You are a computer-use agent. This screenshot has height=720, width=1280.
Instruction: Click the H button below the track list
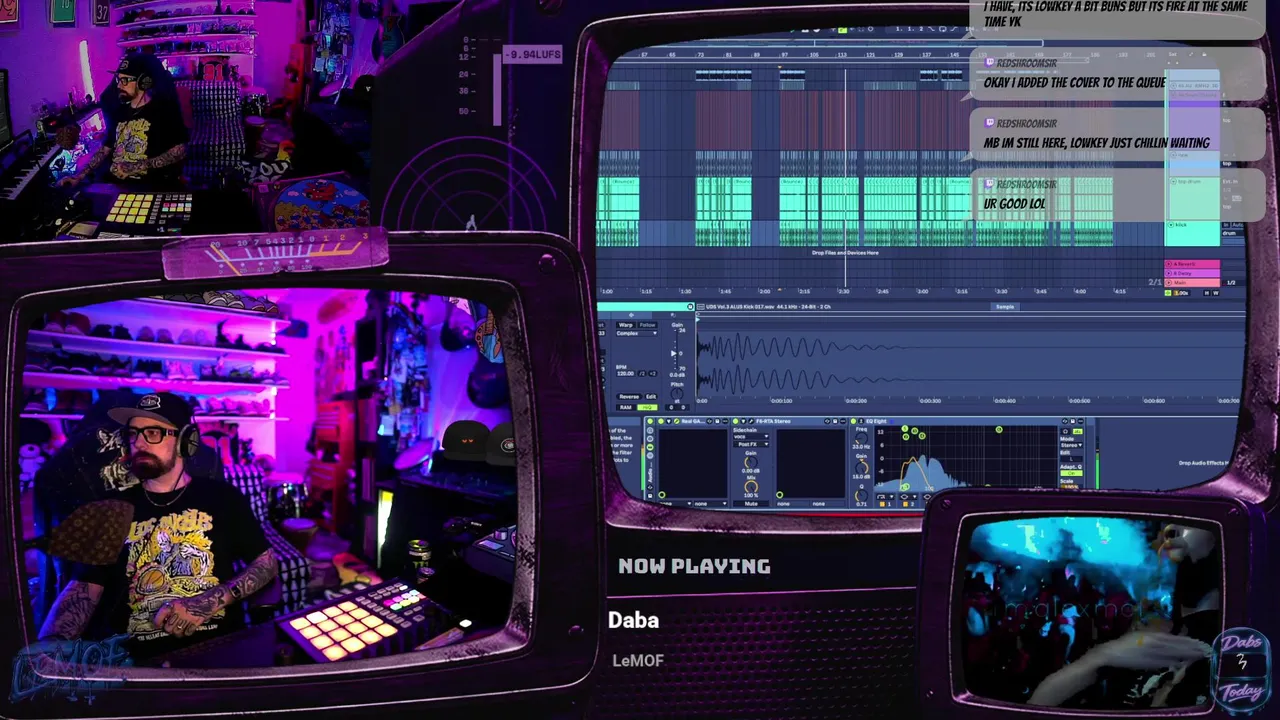point(1205,293)
